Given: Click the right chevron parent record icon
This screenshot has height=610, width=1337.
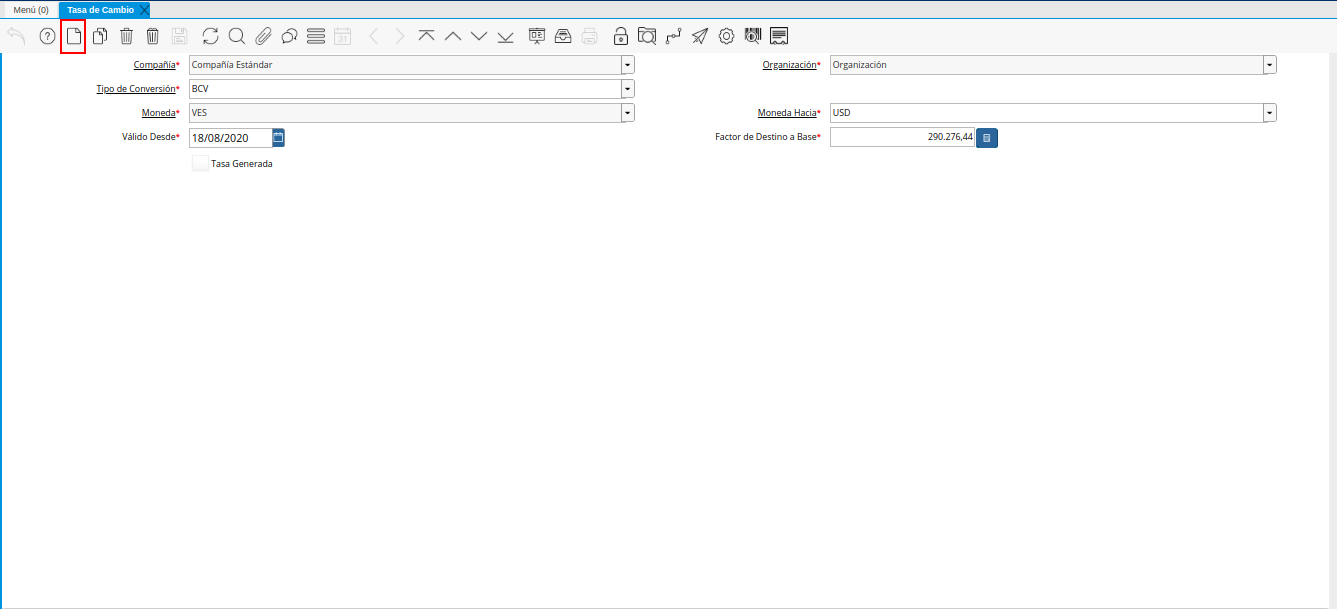Looking at the screenshot, I should click(x=400, y=37).
